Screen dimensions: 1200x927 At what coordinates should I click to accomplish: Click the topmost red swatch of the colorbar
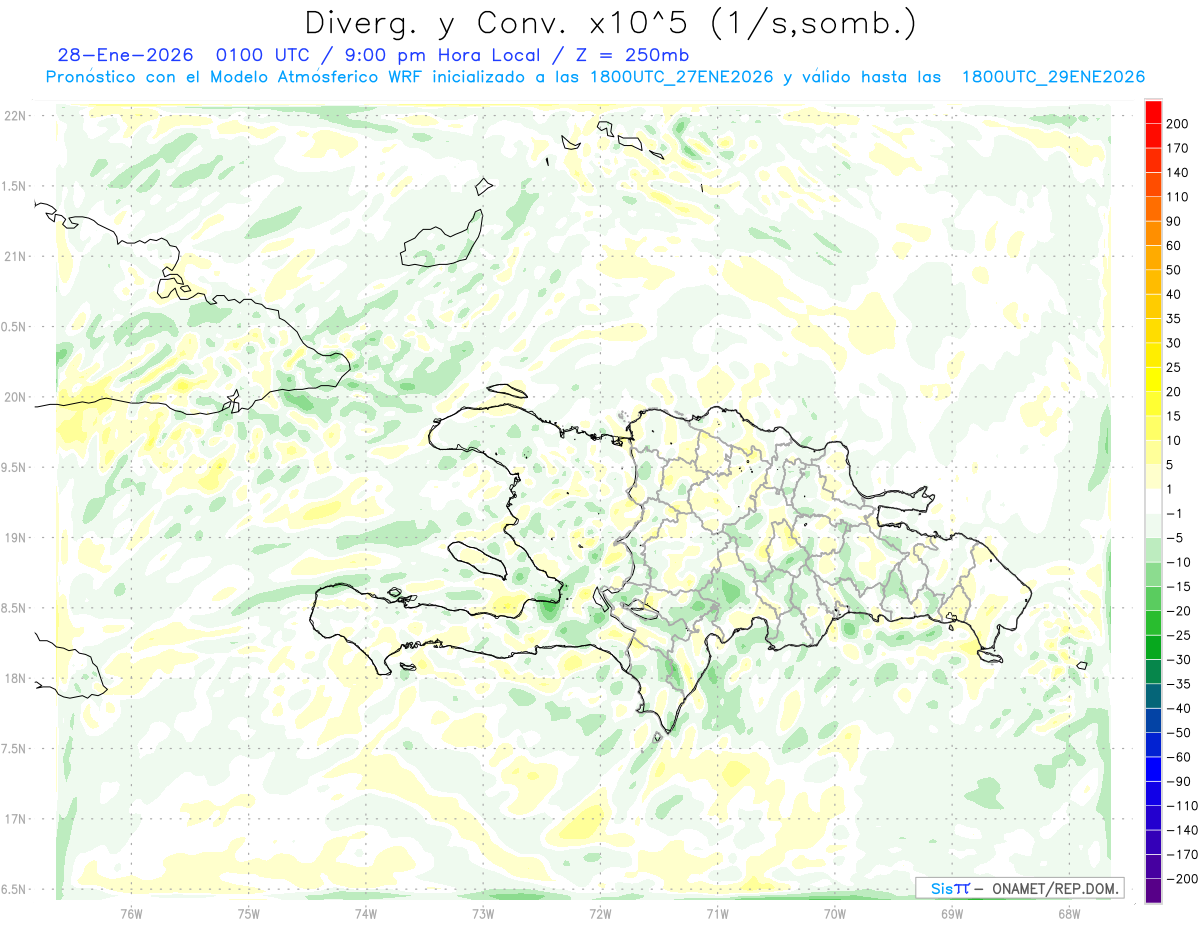1153,112
